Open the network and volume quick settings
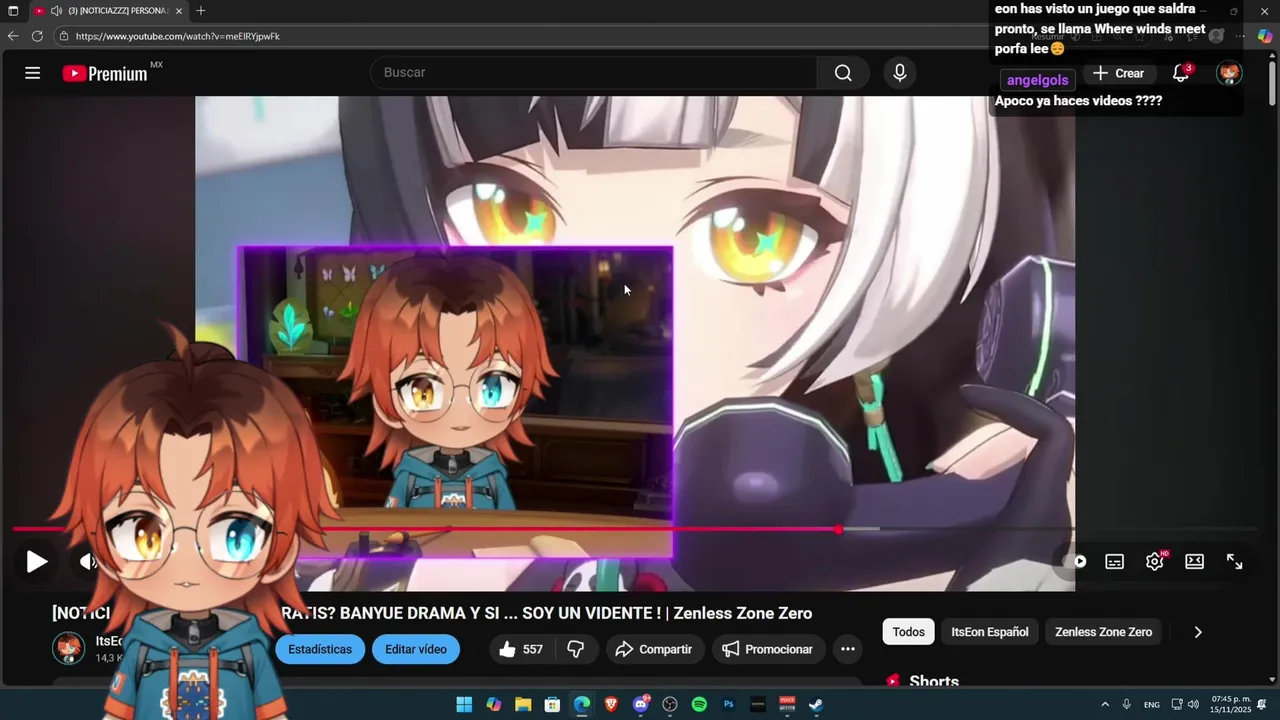The width and height of the screenshot is (1280, 720). (x=1185, y=704)
